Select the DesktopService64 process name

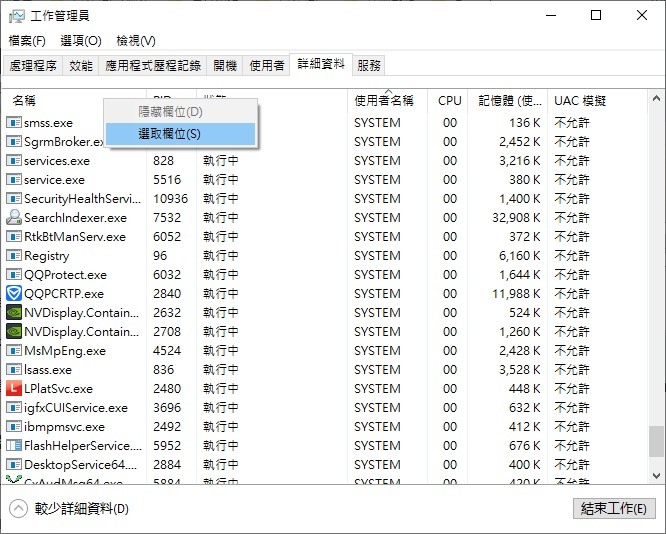coord(81,464)
